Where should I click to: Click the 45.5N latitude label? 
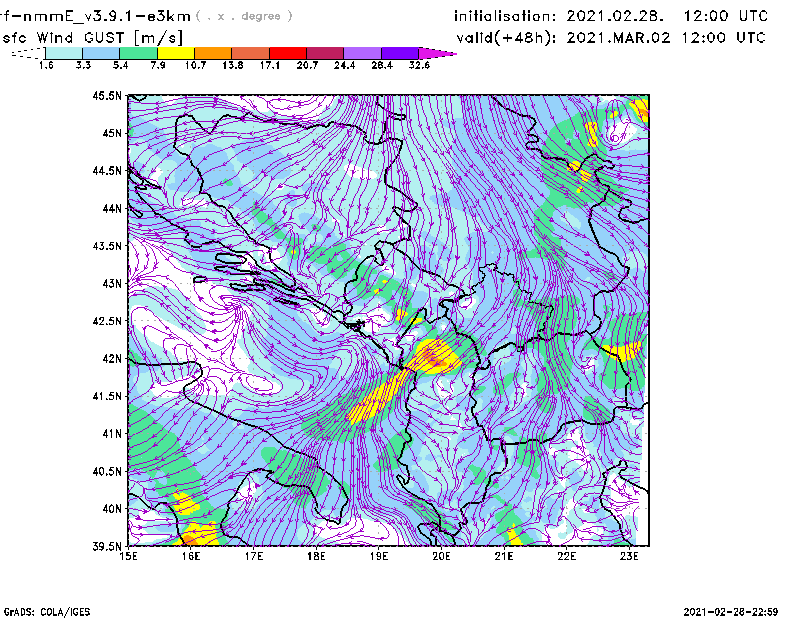tap(107, 95)
